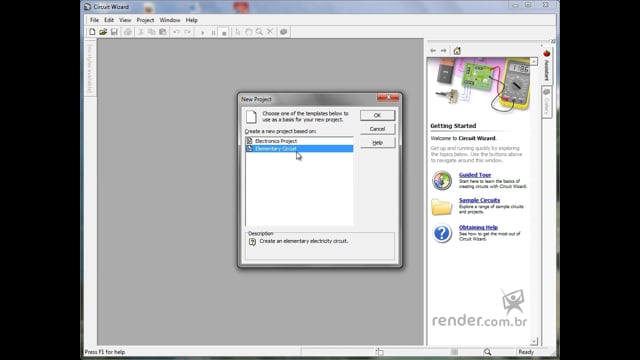Click the delete X toolbar icon
The height and width of the screenshot is (360, 640).
270,31
